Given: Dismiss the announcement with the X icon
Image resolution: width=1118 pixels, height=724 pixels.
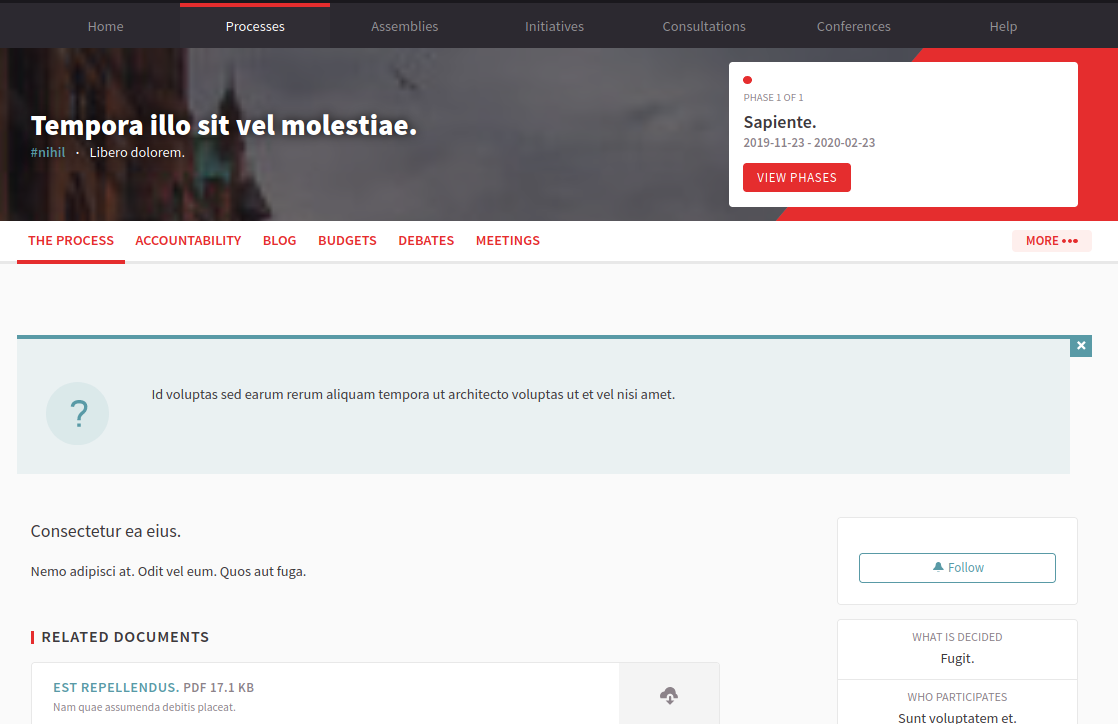Looking at the screenshot, I should coord(1080,346).
